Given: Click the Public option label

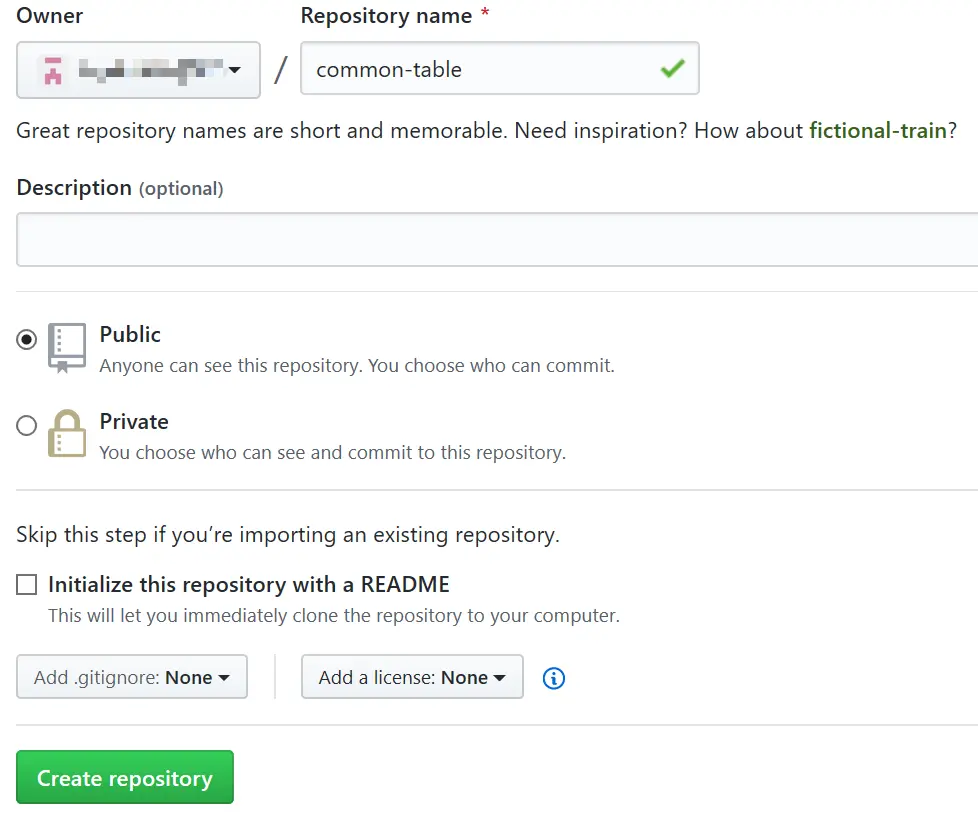Looking at the screenshot, I should tap(130, 334).
